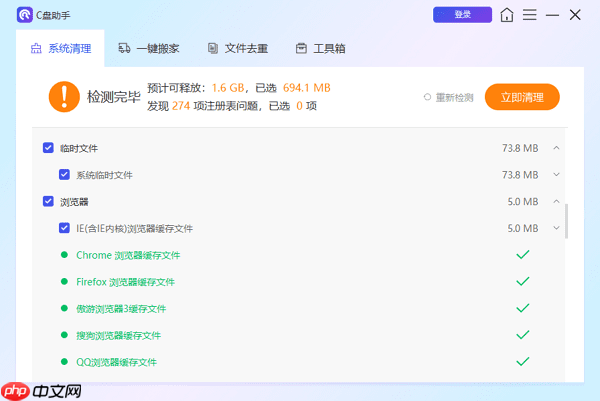Click the 立即清理 clean now button
This screenshot has height=401, width=600.
point(522,97)
